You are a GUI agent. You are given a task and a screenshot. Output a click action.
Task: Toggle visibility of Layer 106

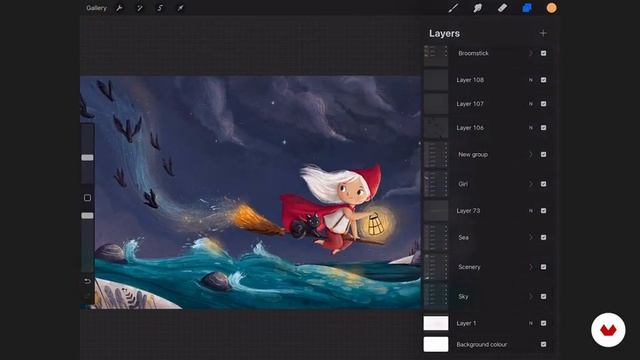[x=543, y=128]
